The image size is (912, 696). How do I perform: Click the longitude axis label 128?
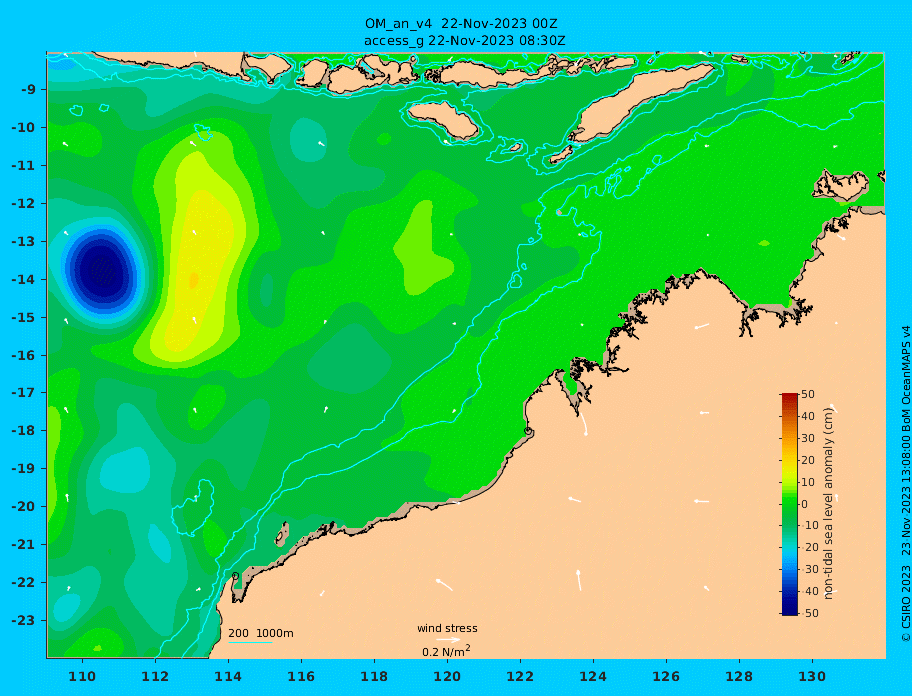click(x=739, y=677)
